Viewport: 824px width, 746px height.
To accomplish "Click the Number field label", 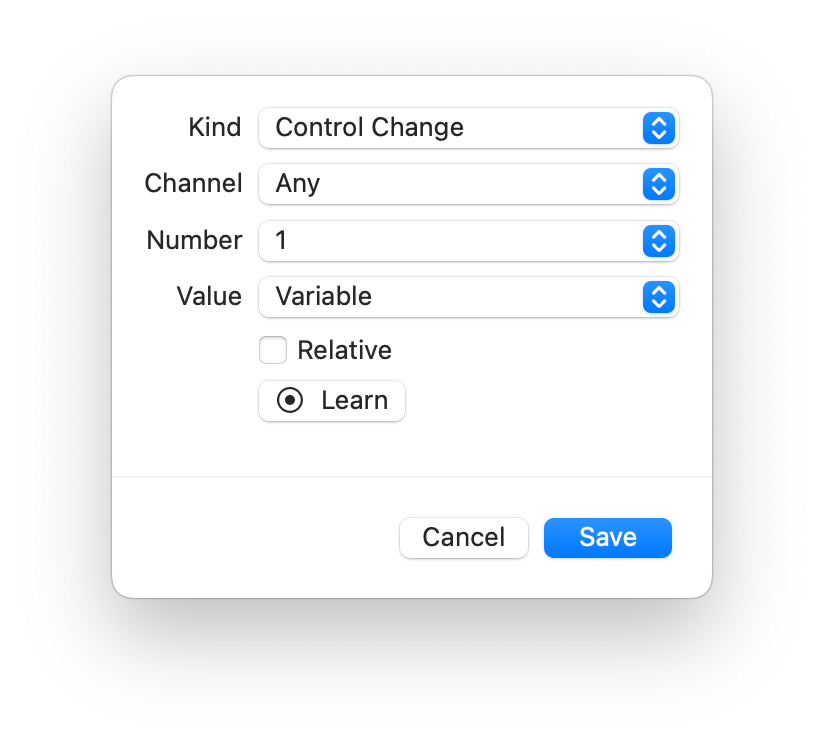I will click(x=194, y=241).
